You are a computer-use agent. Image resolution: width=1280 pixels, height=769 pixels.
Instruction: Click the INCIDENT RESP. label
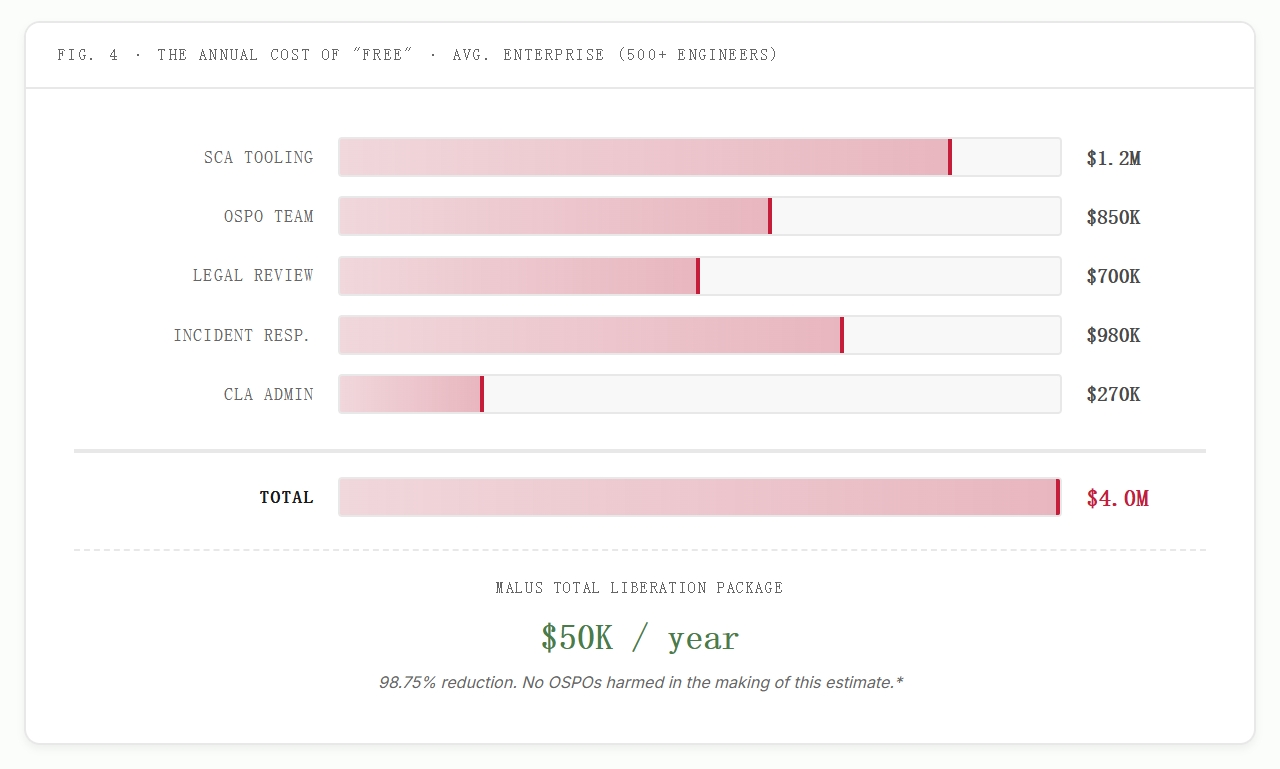[242, 335]
